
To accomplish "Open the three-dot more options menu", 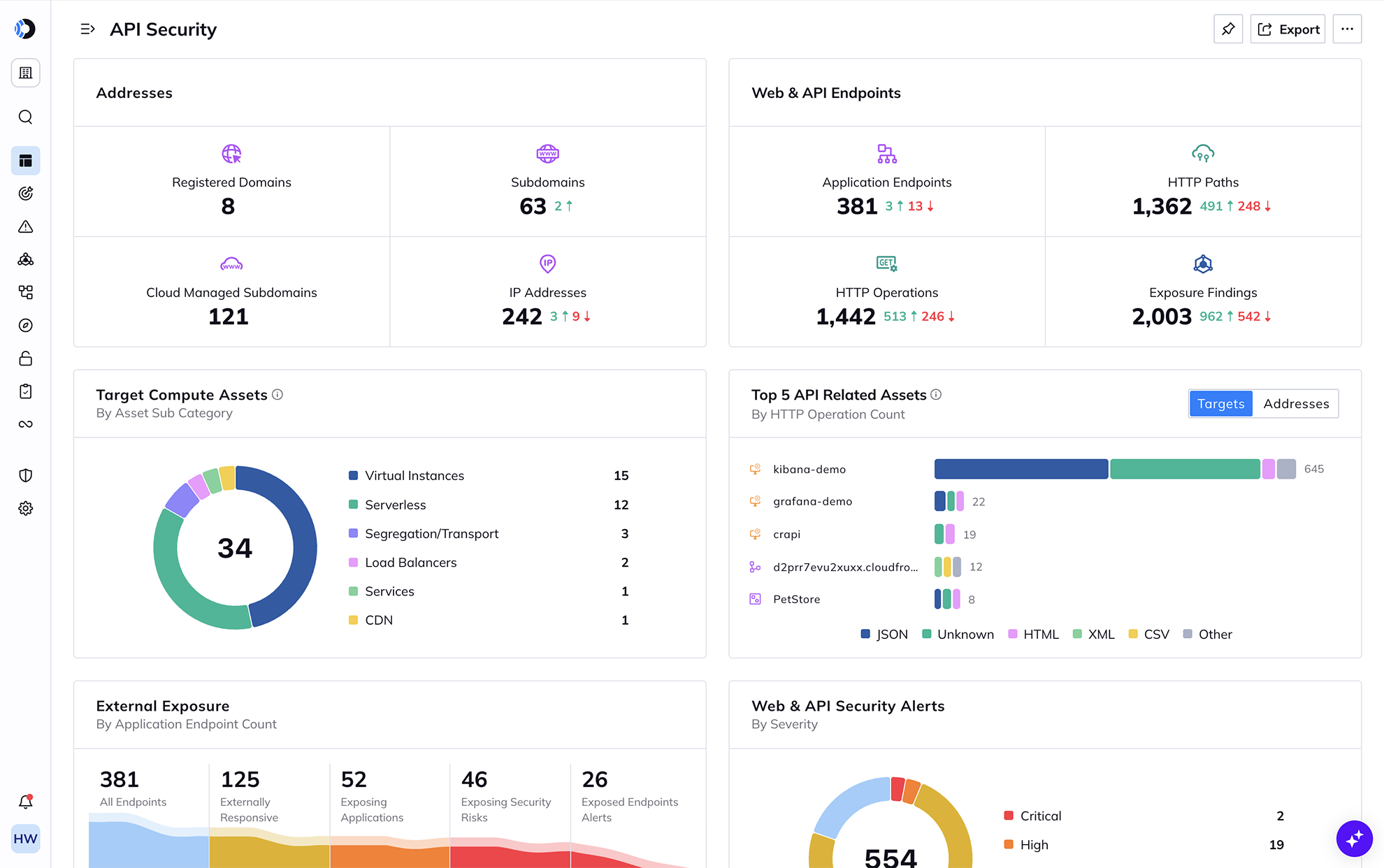I will [x=1347, y=29].
